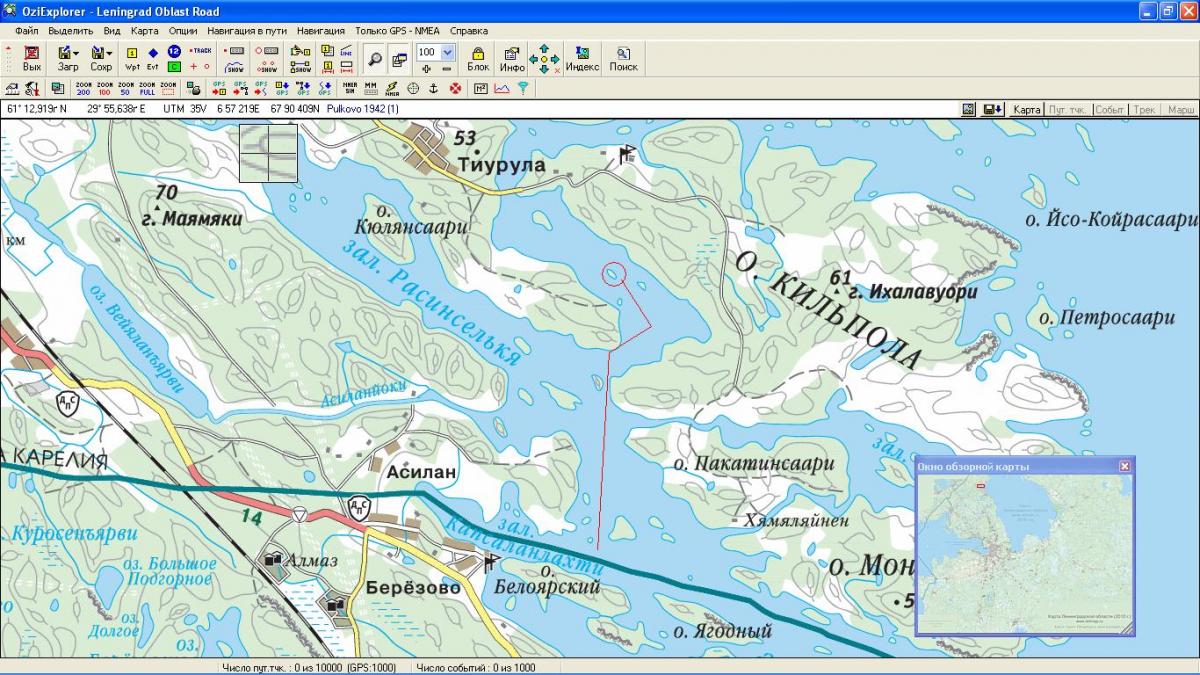Click the Wpt waypoint placement tool
Viewport: 1200px width, 675px height.
click(132, 58)
